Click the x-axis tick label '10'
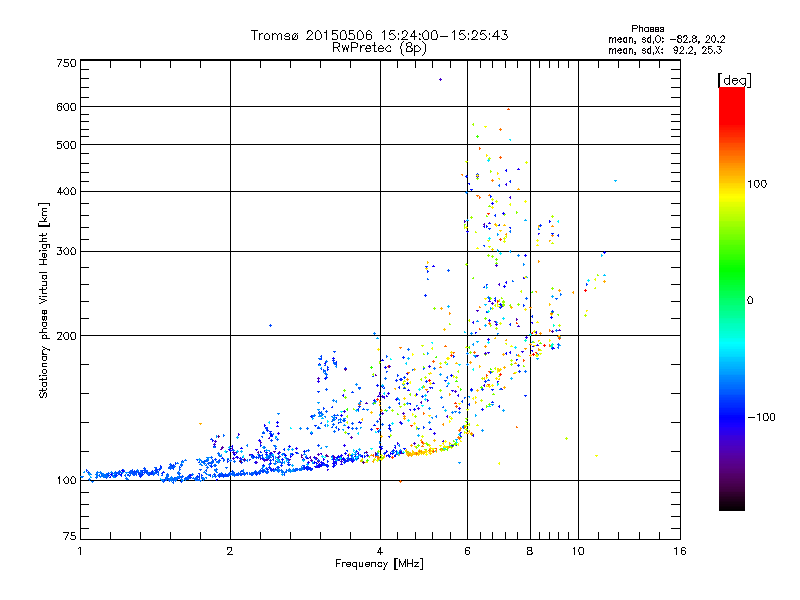The image size is (800, 600). click(578, 551)
